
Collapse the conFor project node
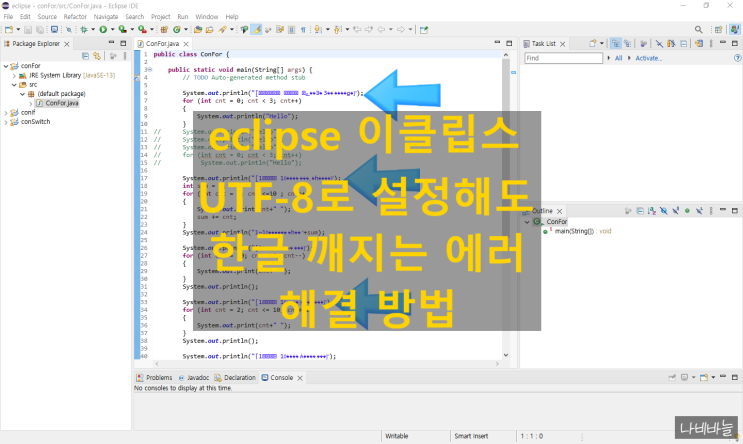pyautogui.click(x=6, y=66)
